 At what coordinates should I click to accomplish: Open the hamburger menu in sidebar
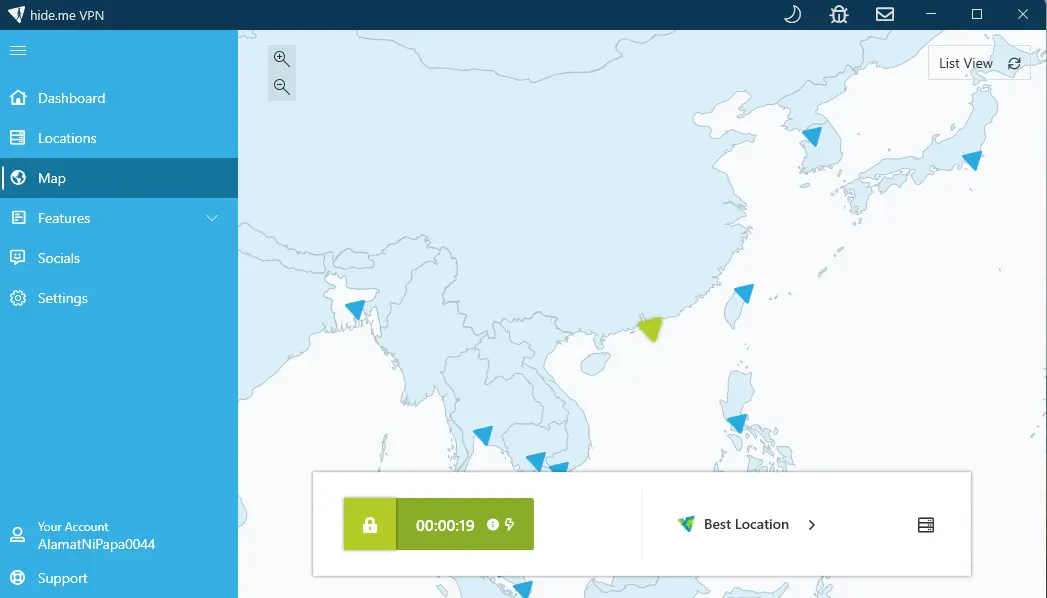[18, 51]
